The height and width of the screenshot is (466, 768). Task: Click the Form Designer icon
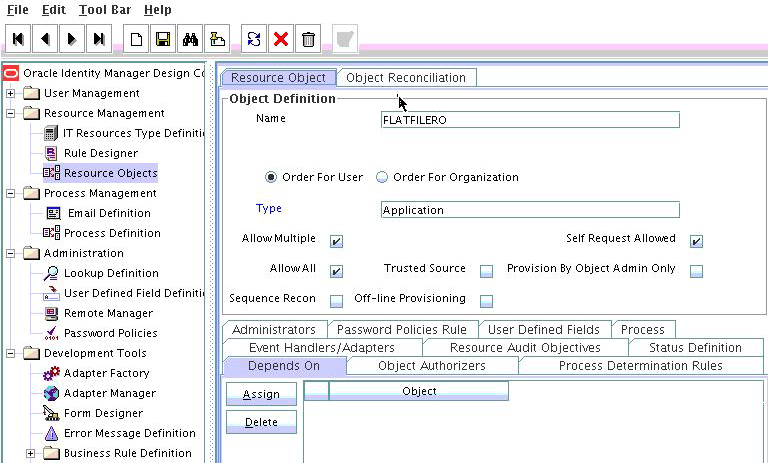coord(51,413)
